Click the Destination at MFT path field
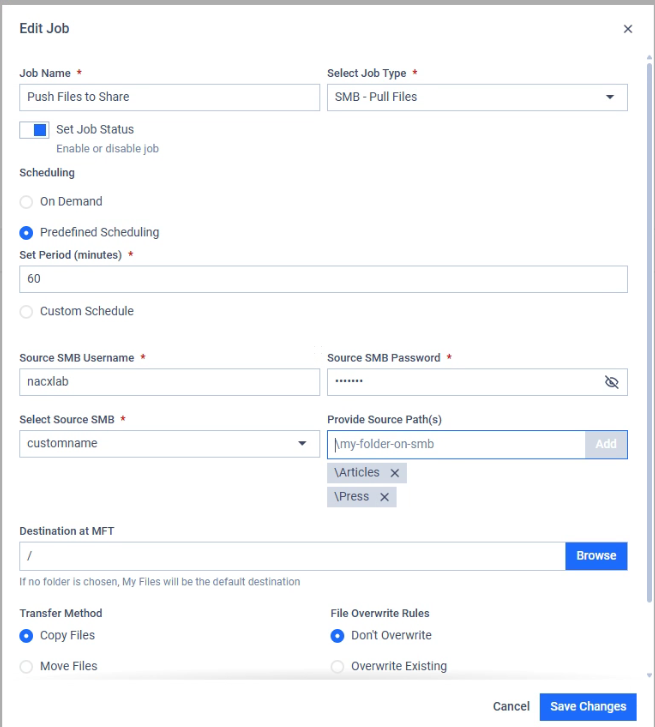655x727 pixels. click(x=293, y=556)
